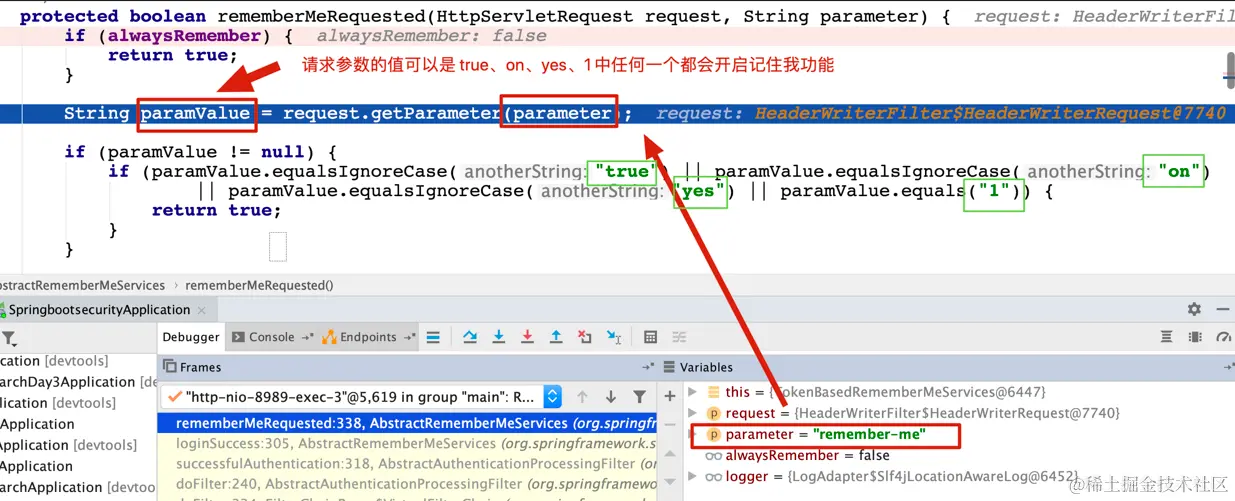Viewport: 1235px width, 501px height.
Task: Select the rememberMeRequested:338 stack frame
Action: [x=408, y=423]
